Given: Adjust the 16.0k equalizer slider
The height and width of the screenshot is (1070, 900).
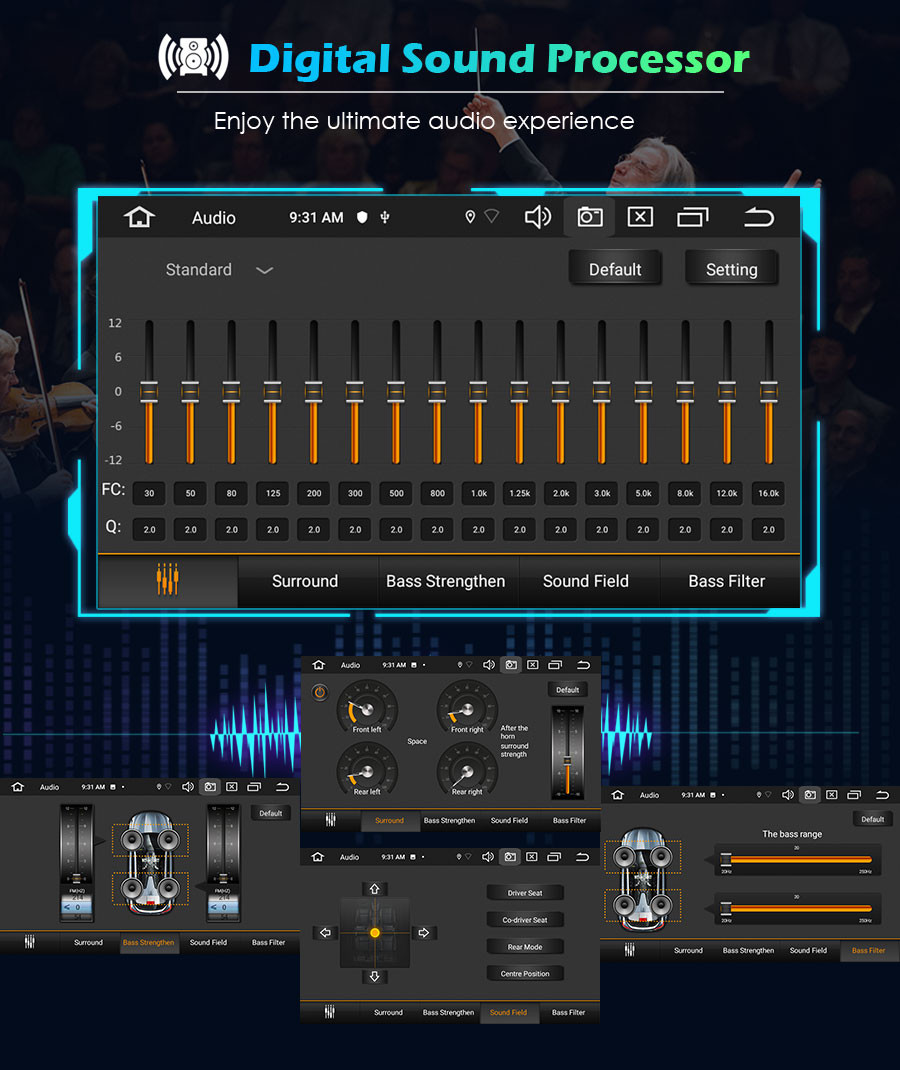Looking at the screenshot, I should click(769, 392).
